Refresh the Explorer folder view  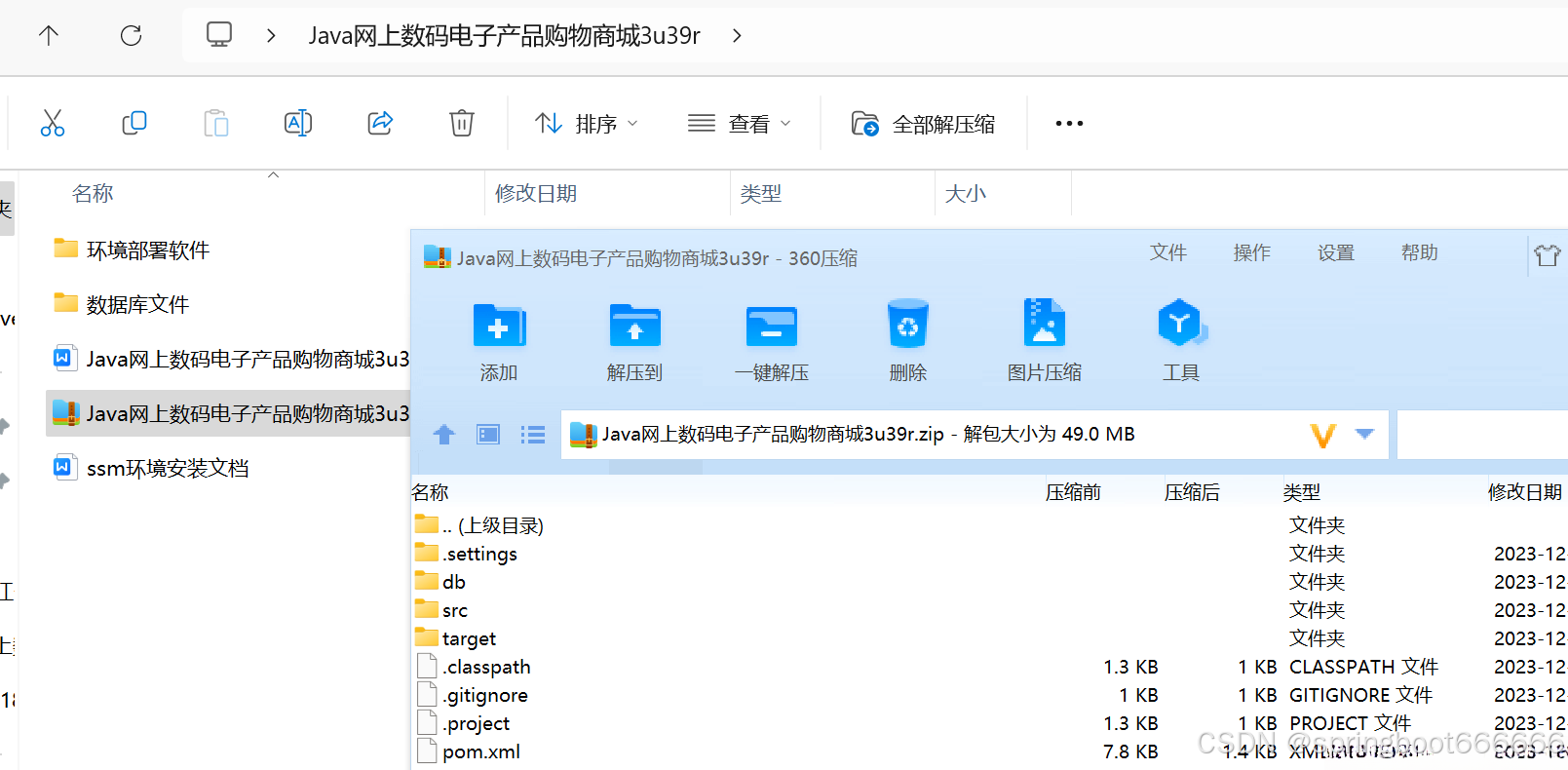131,36
